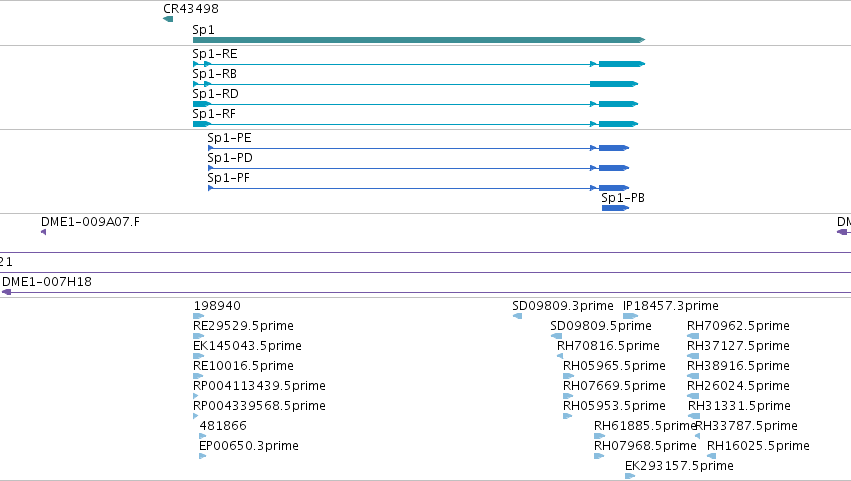
Task: Select the Sp1-PB polypeptide block
Action: pyautogui.click(x=615, y=208)
